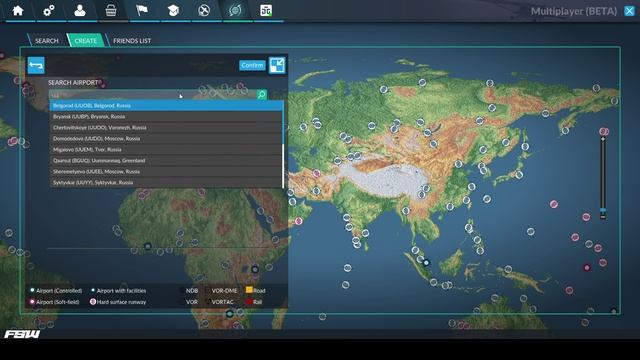Click the red Rail legend swatch
This screenshot has width=640, height=360.
click(x=249, y=302)
